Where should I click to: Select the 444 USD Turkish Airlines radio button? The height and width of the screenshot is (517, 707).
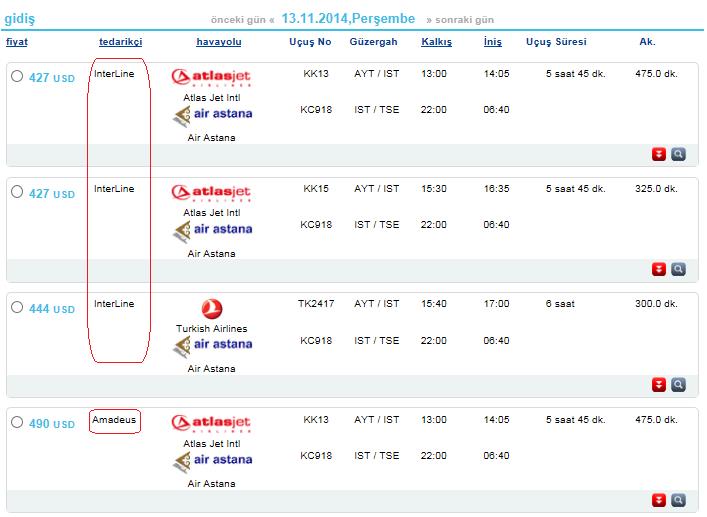pyautogui.click(x=17, y=307)
